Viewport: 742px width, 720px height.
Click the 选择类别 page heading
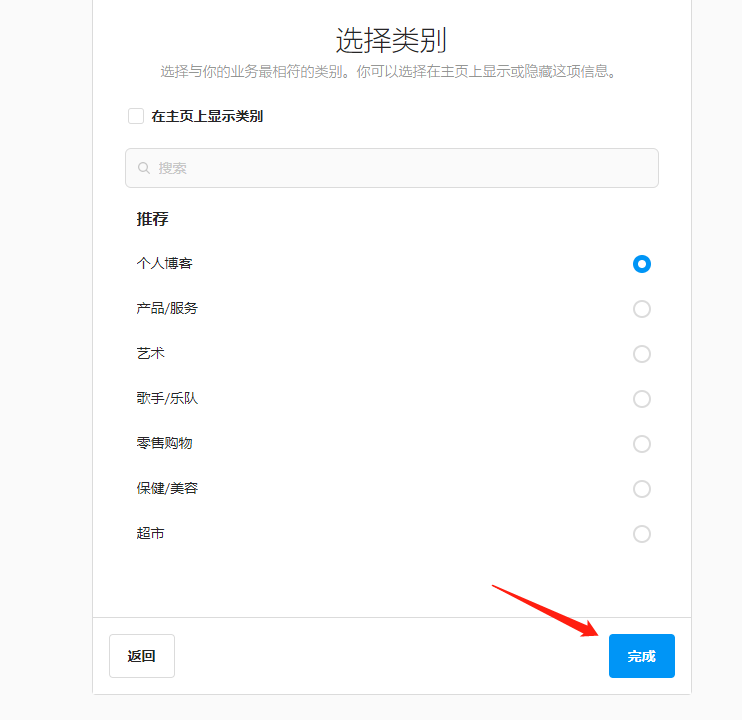tap(391, 40)
